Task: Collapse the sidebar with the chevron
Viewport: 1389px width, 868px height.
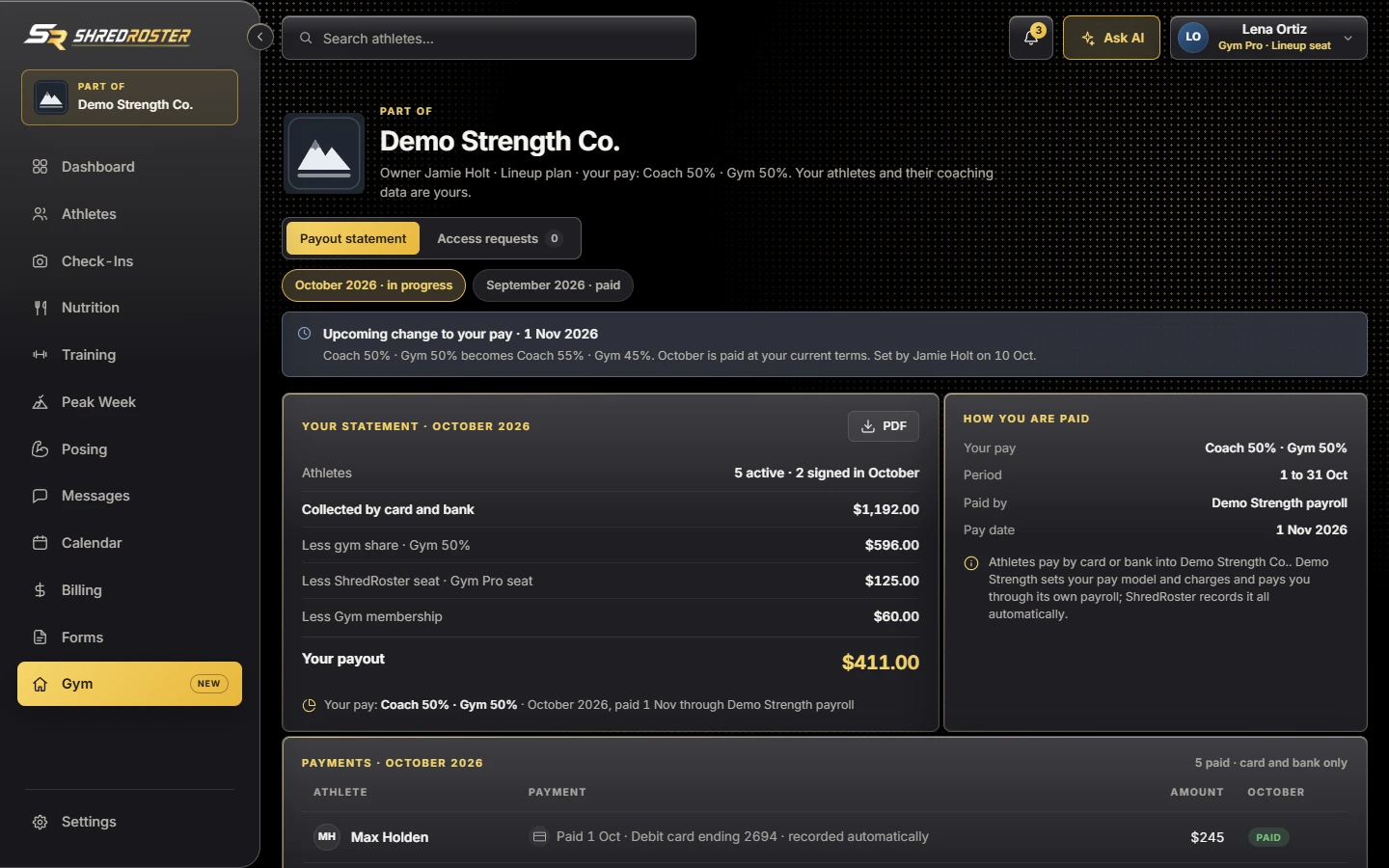Action: pos(259,37)
